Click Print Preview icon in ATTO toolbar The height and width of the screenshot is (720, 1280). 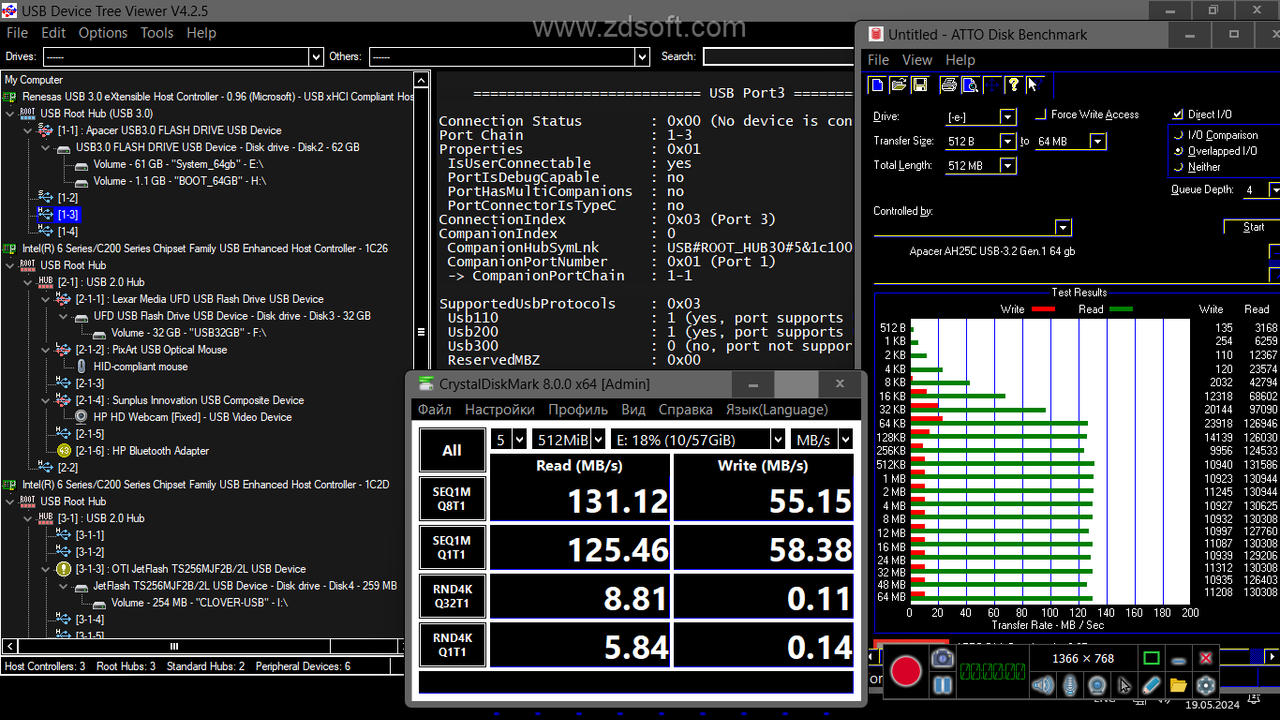coord(969,85)
